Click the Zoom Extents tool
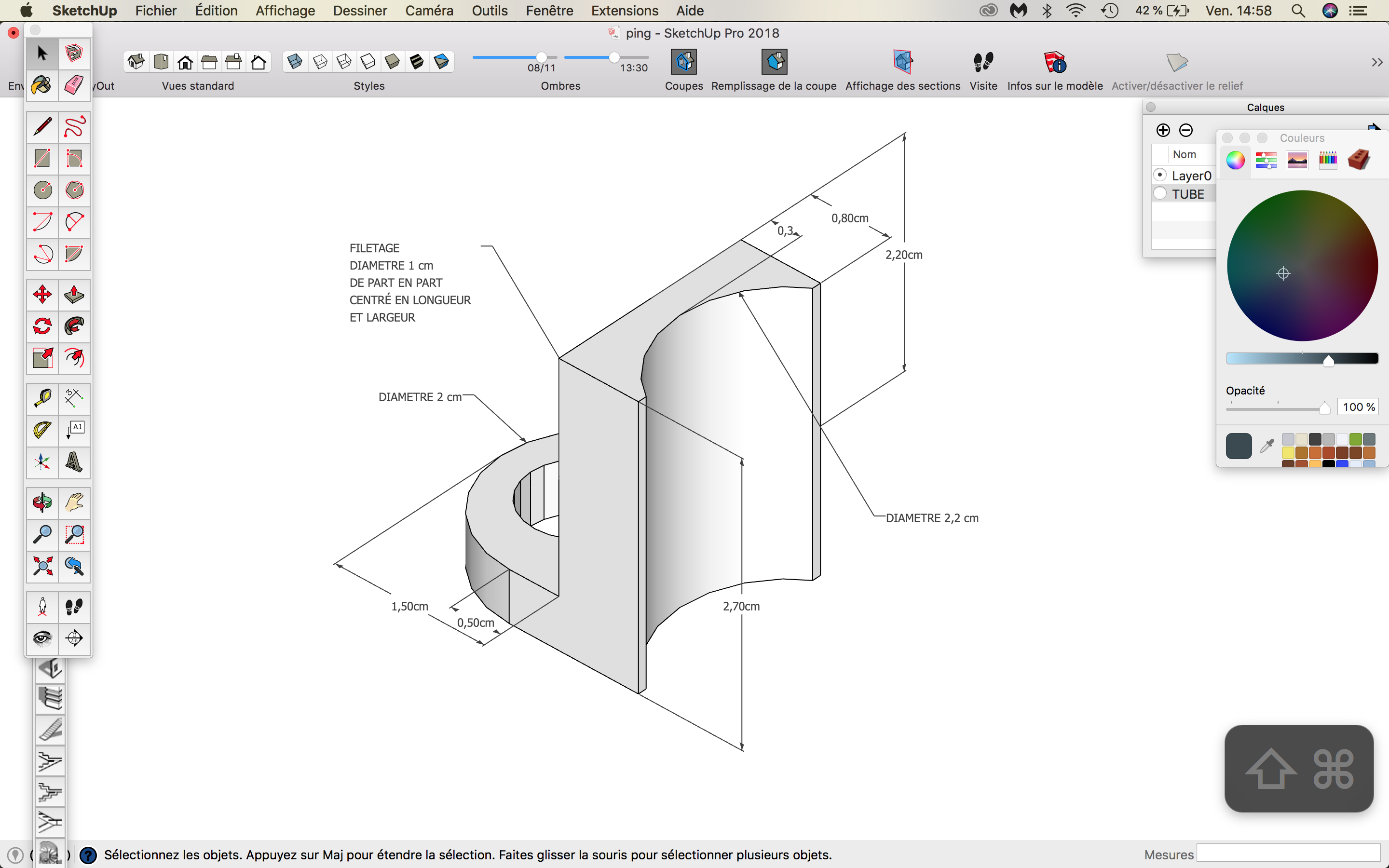 point(42,567)
